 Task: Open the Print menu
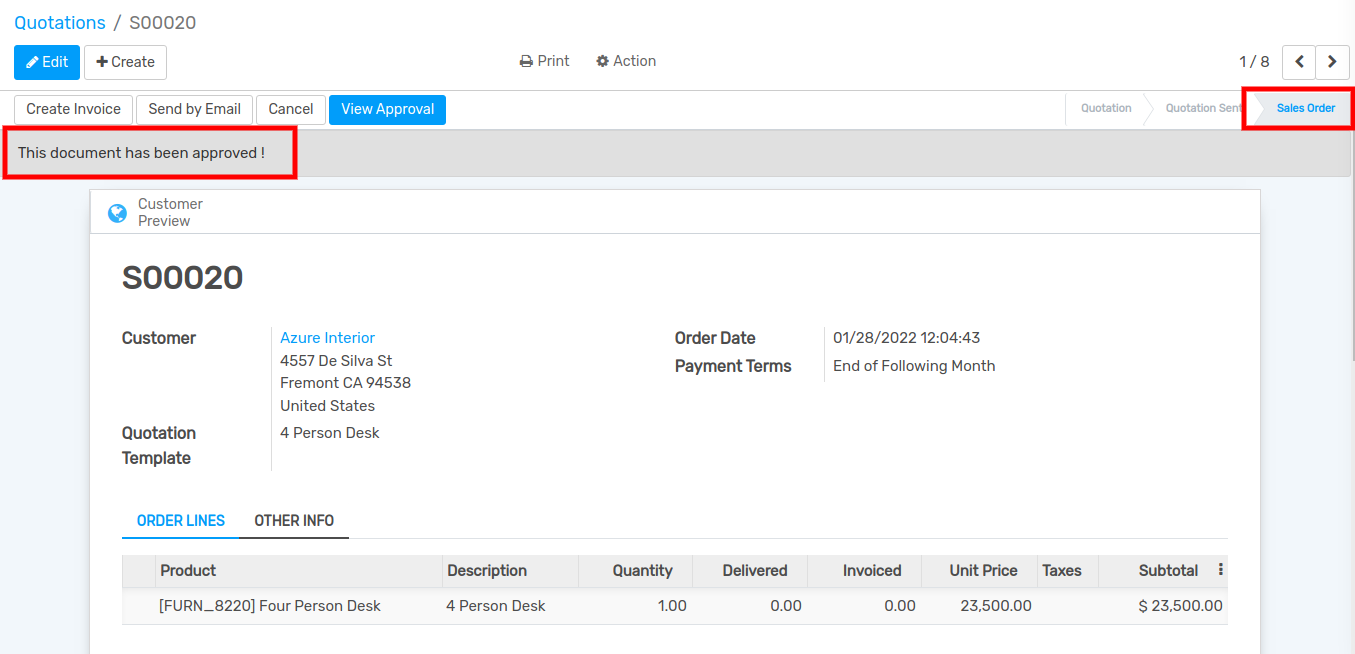(544, 61)
